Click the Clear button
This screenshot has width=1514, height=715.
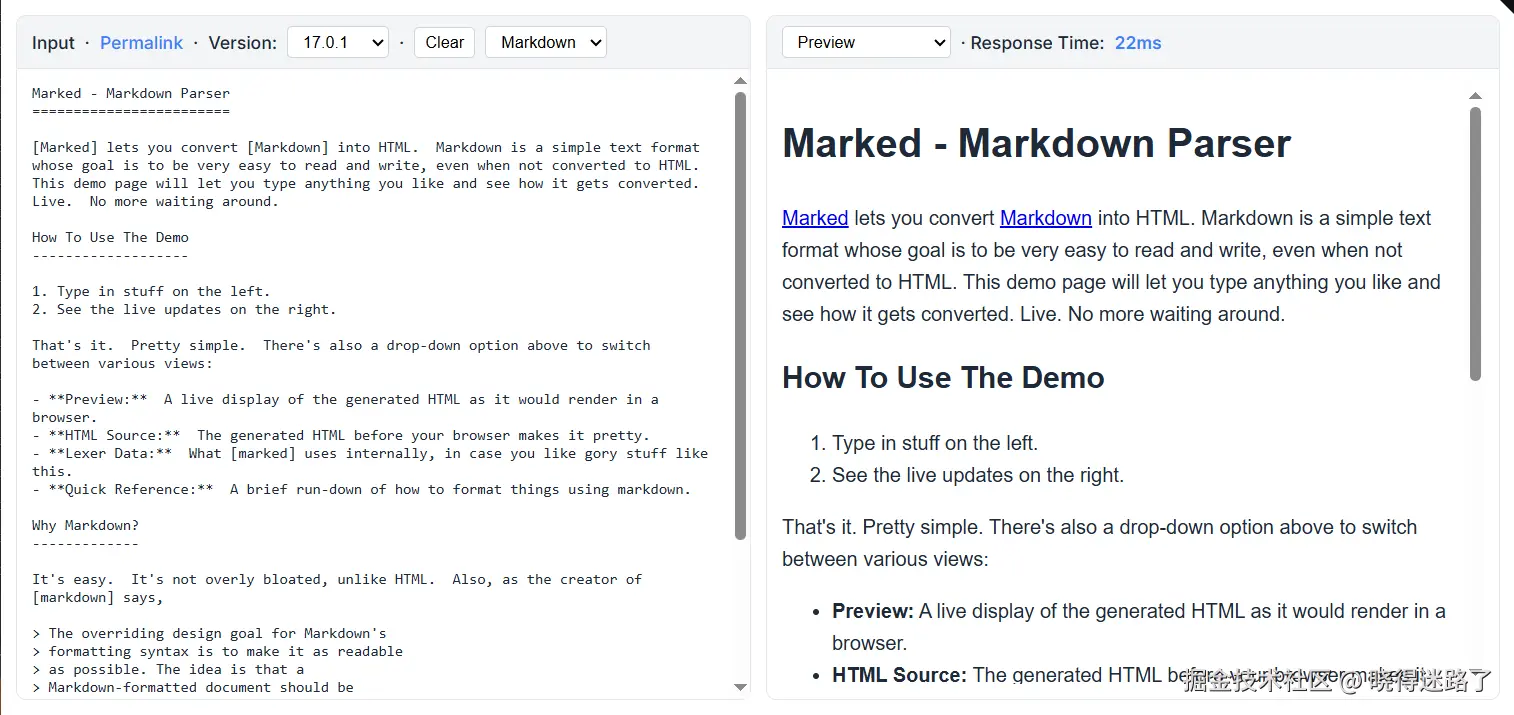click(x=444, y=42)
